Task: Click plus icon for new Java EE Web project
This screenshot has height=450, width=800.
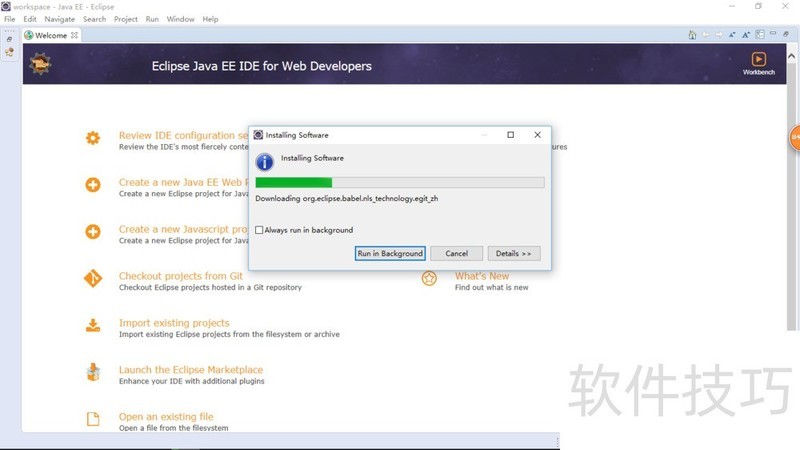Action: [93, 185]
